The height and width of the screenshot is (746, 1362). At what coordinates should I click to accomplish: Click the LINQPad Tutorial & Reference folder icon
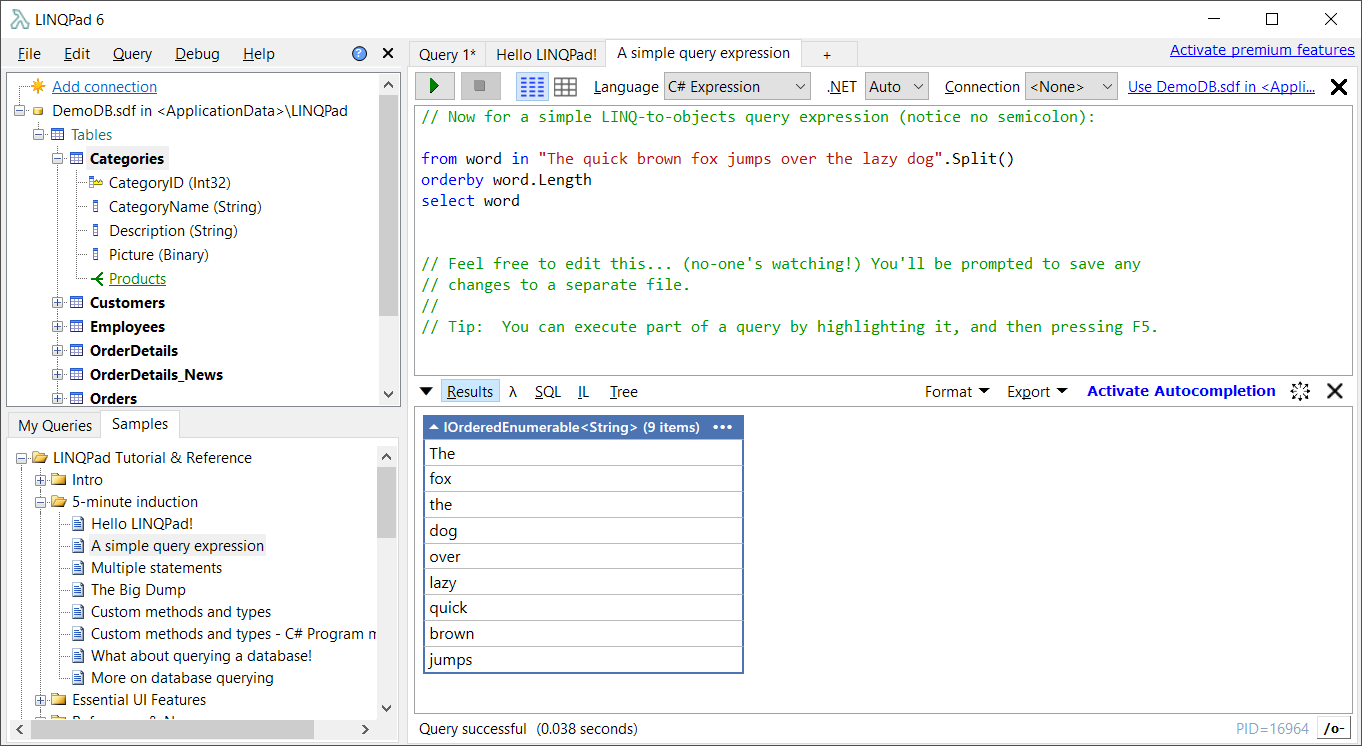[x=40, y=458]
